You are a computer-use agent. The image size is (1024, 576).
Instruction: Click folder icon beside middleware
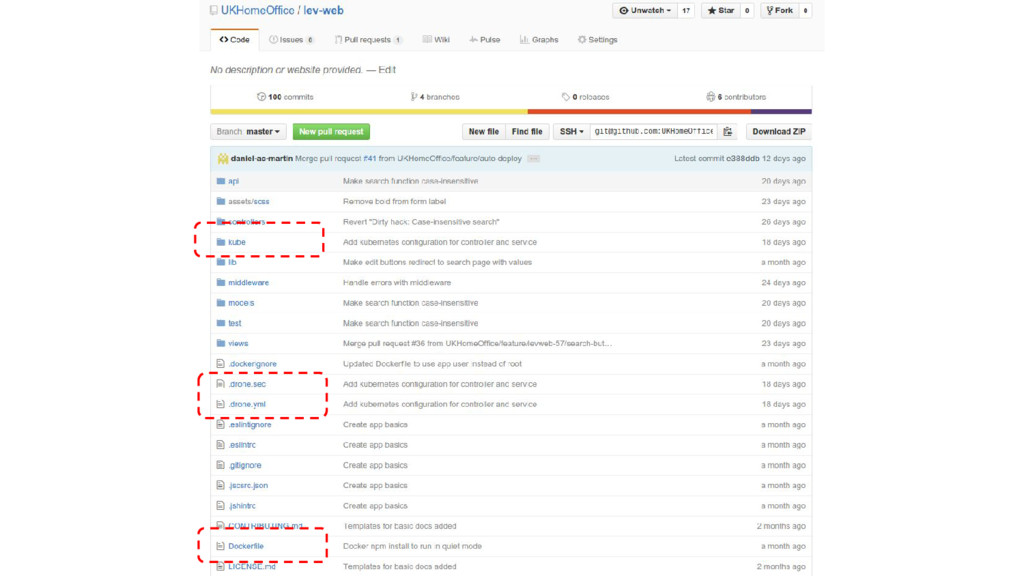pos(221,283)
